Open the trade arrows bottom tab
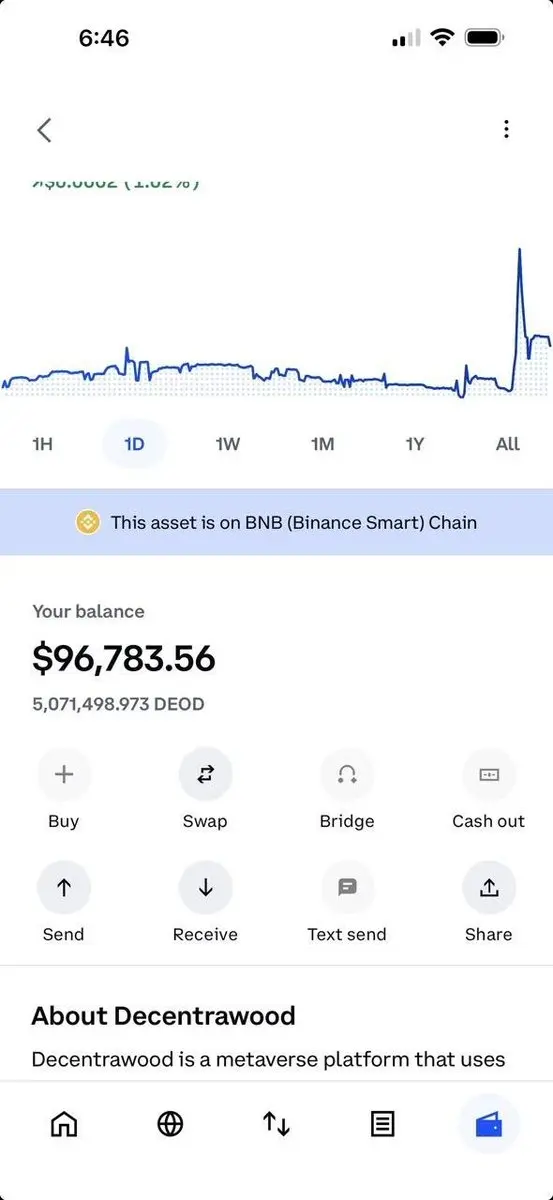This screenshot has height=1200, width=553. point(276,1124)
